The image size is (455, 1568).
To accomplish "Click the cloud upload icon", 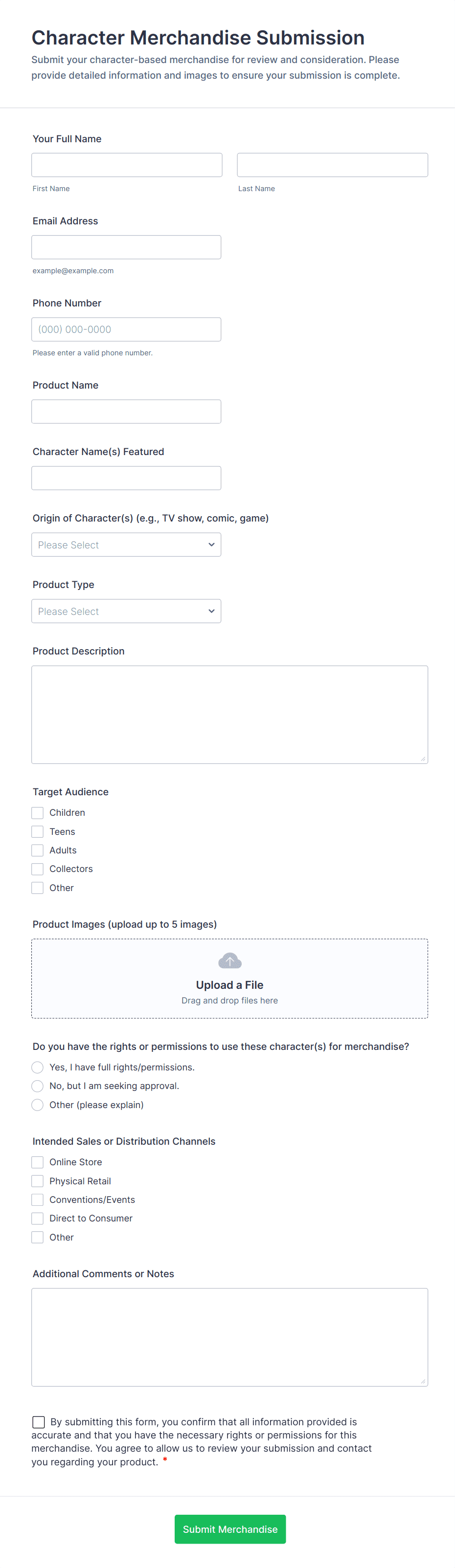I will click(x=229, y=961).
